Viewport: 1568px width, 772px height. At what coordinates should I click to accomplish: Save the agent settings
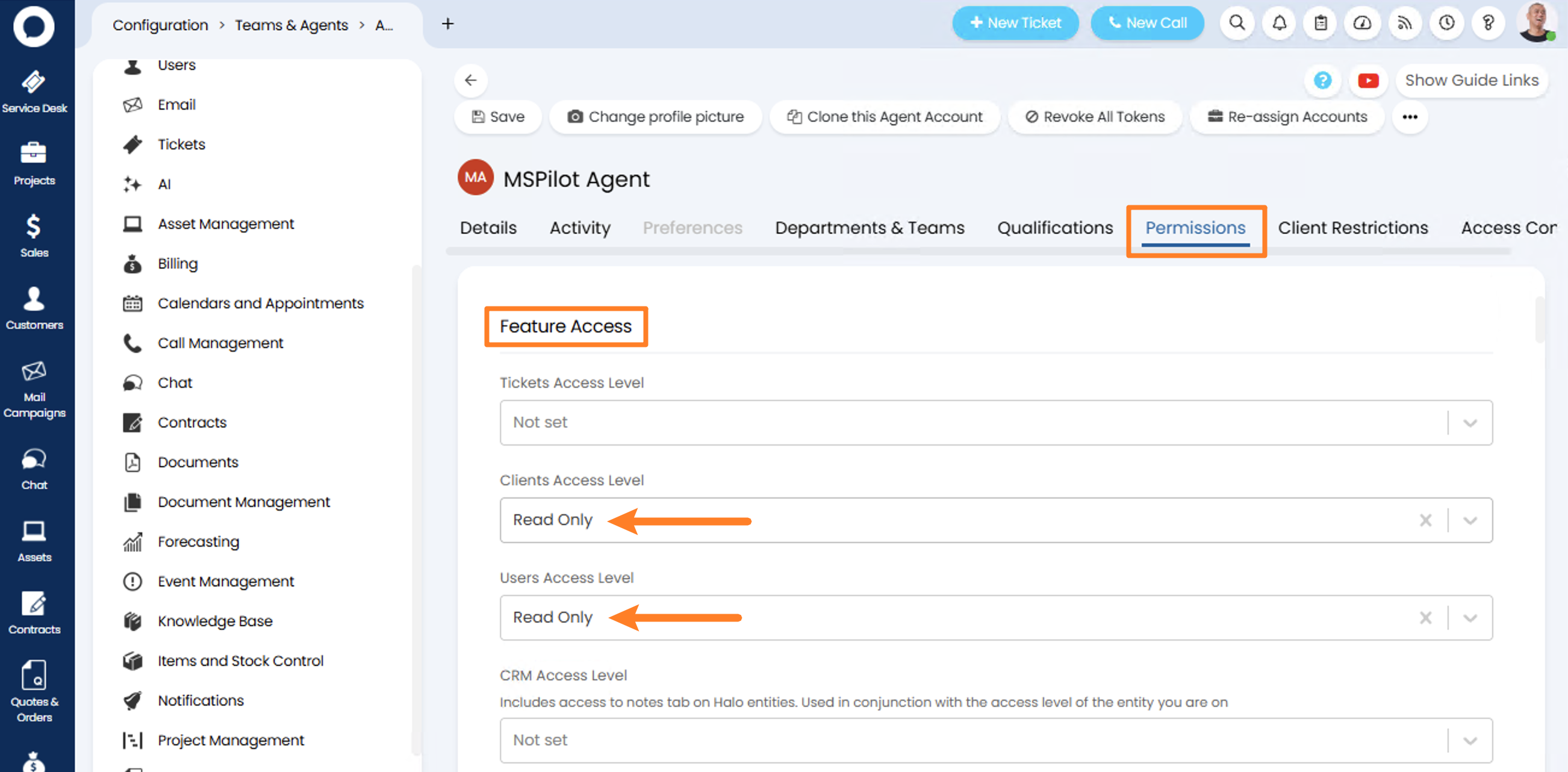497,116
